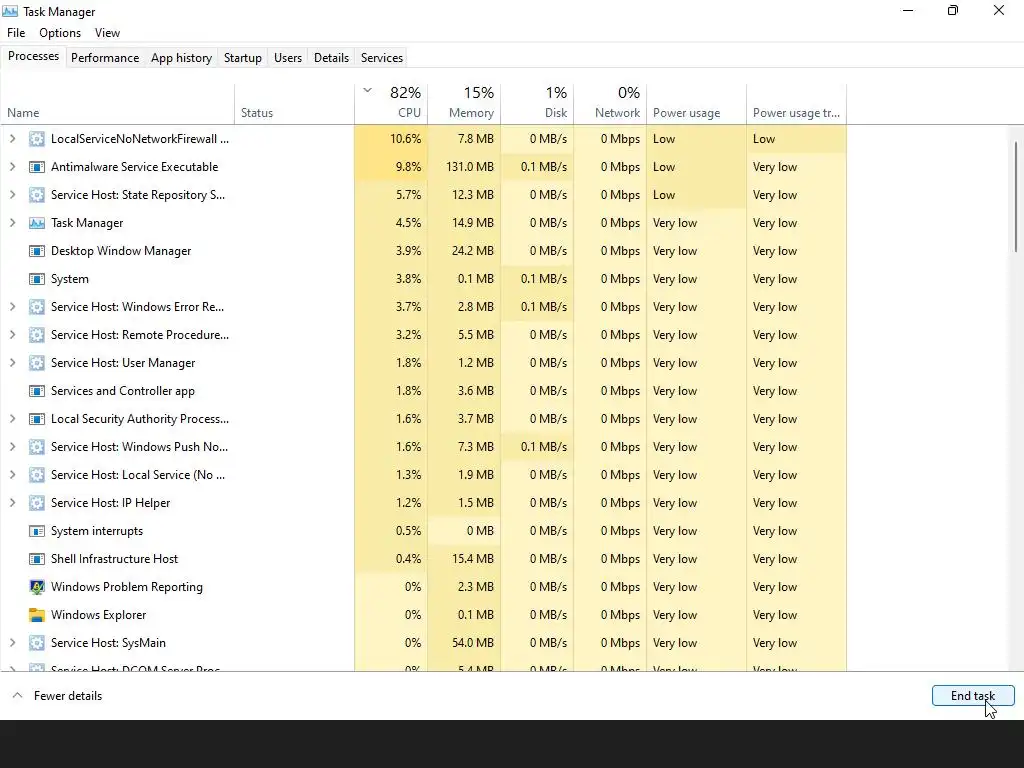1024x768 pixels.
Task: Collapse view with Fewer details chevron
Action: (x=18, y=696)
